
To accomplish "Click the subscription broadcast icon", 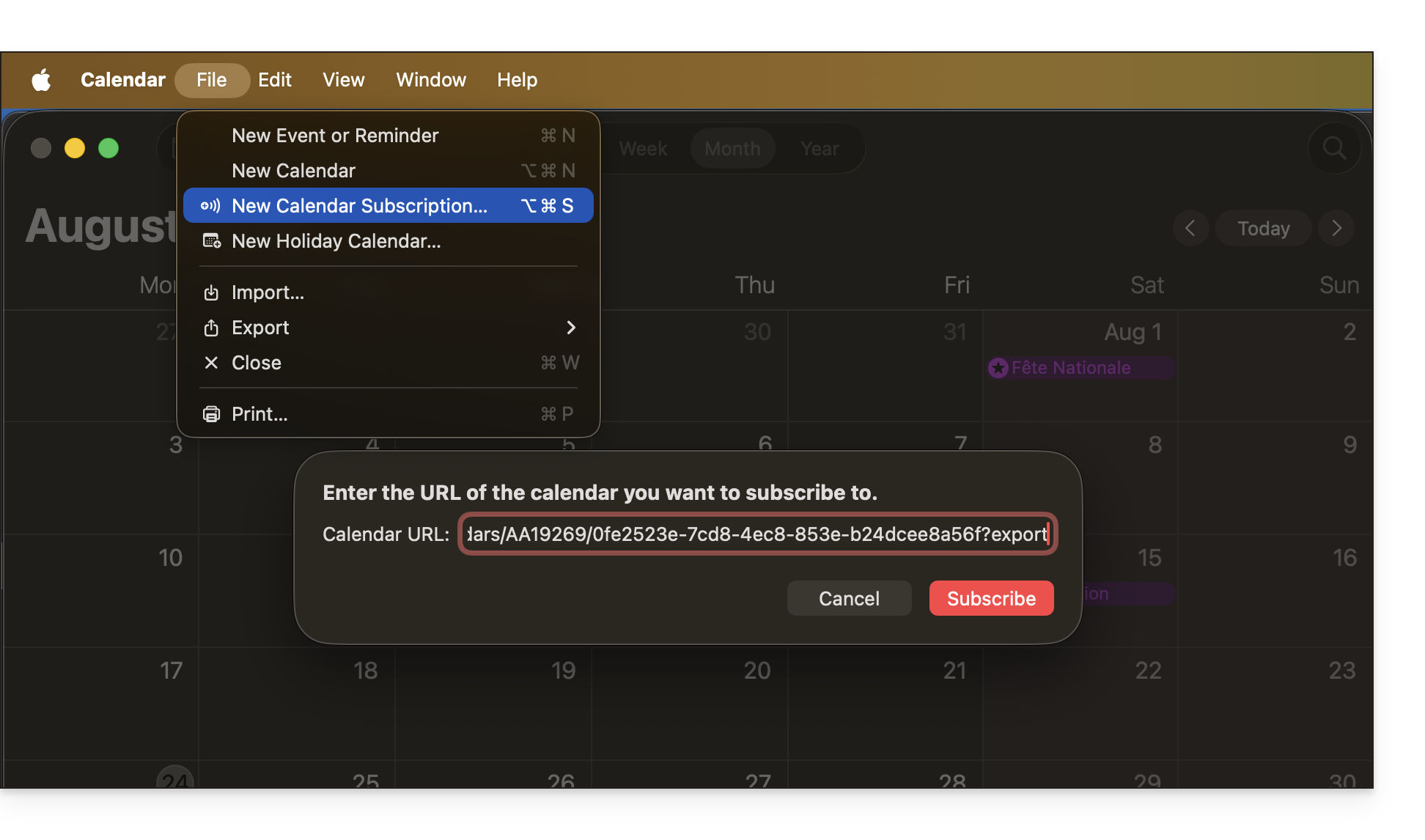I will [x=210, y=206].
